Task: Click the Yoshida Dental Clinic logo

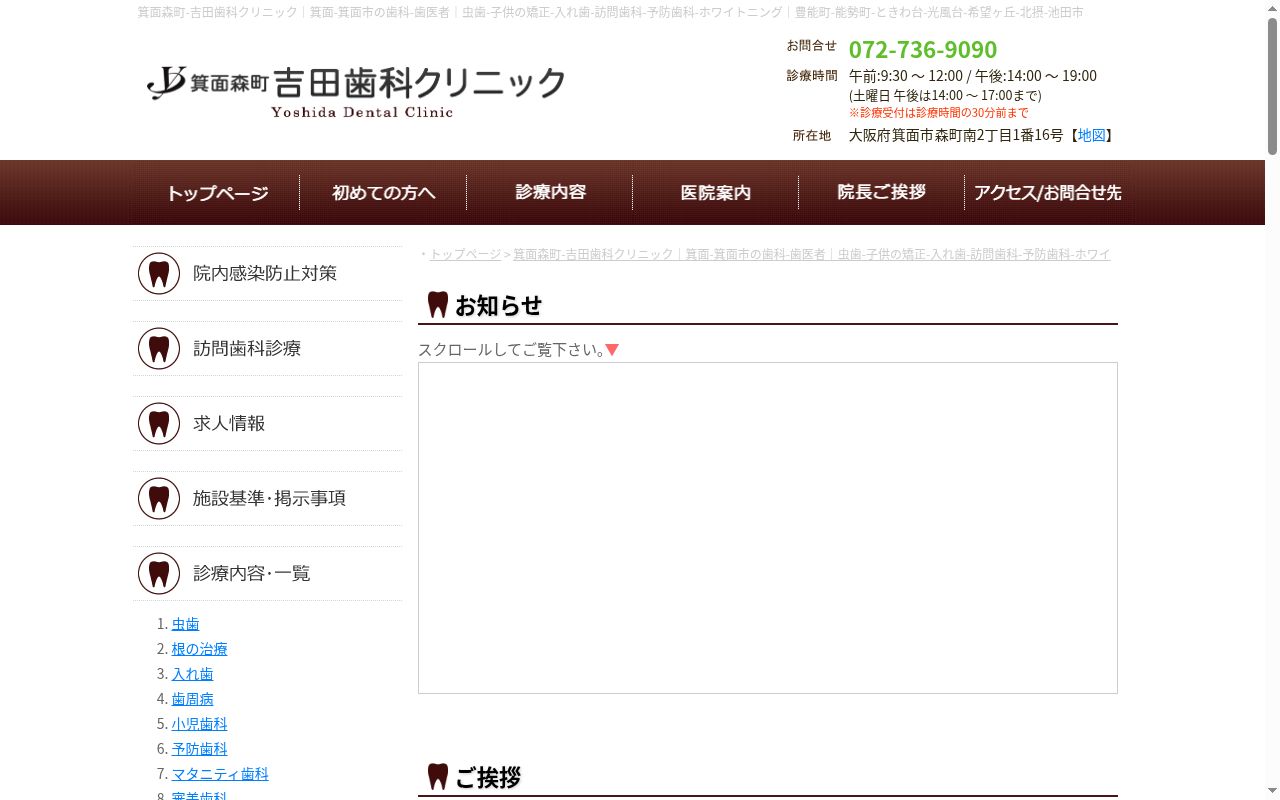Action: [357, 91]
